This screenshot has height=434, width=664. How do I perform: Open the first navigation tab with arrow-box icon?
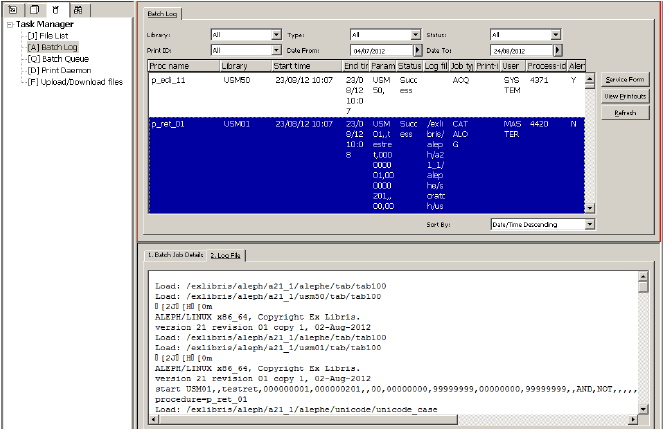pos(13,10)
